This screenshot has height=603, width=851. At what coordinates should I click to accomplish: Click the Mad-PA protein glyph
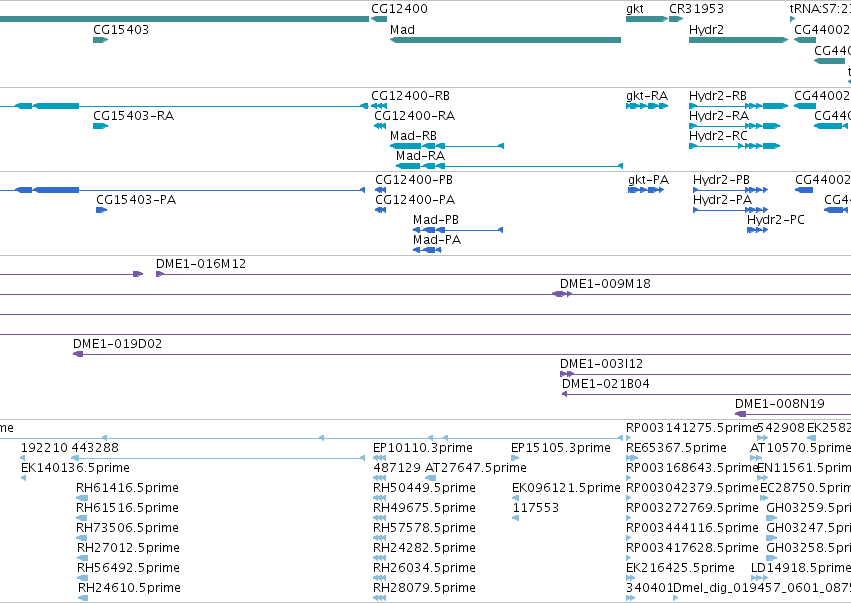tap(427, 250)
